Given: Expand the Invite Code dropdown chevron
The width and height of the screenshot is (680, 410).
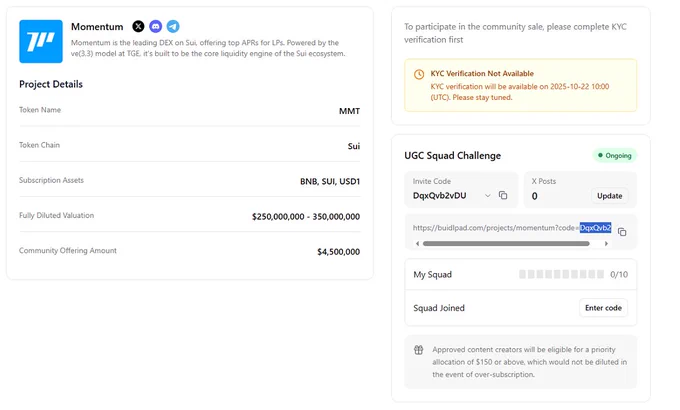Looking at the screenshot, I should coord(487,196).
